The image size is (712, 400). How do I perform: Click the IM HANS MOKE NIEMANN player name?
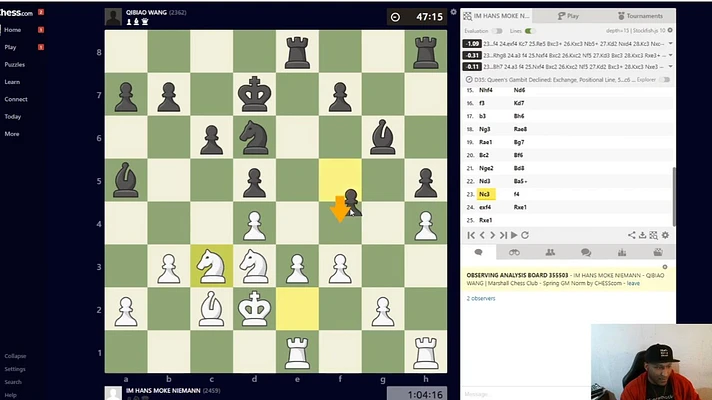(163, 390)
